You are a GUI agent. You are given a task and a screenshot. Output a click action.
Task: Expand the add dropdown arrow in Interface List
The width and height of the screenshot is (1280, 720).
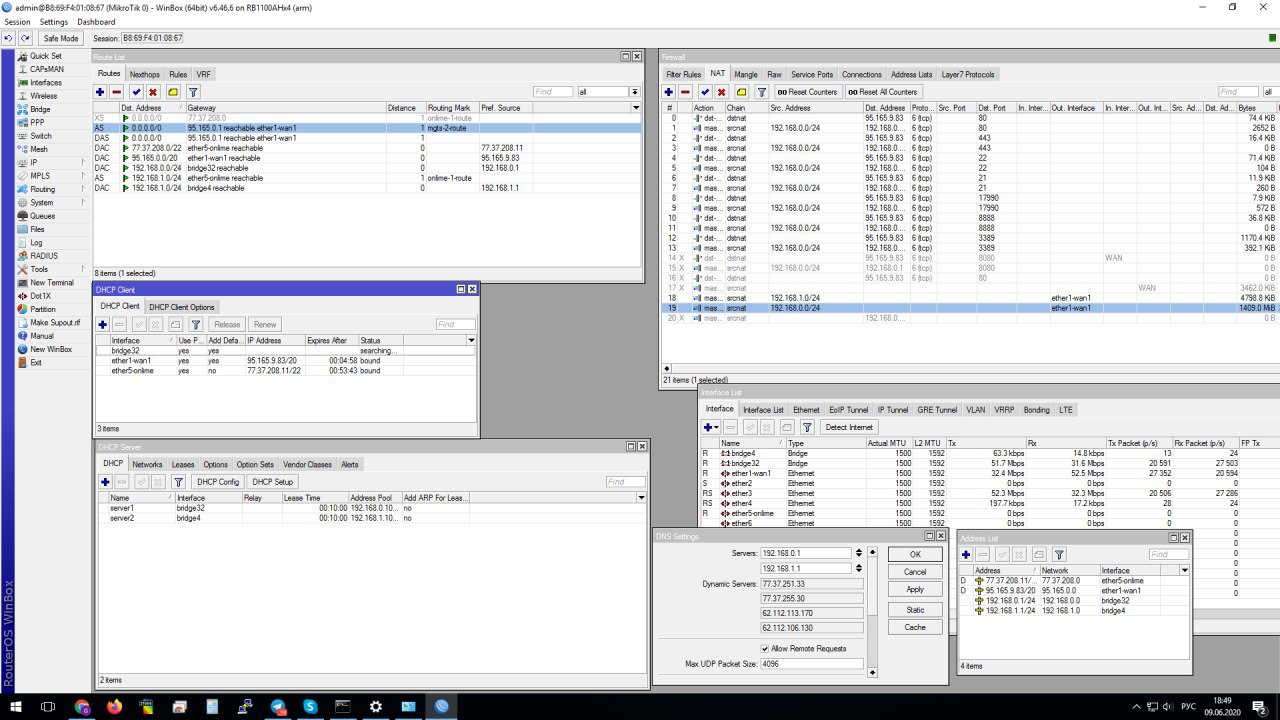click(717, 427)
